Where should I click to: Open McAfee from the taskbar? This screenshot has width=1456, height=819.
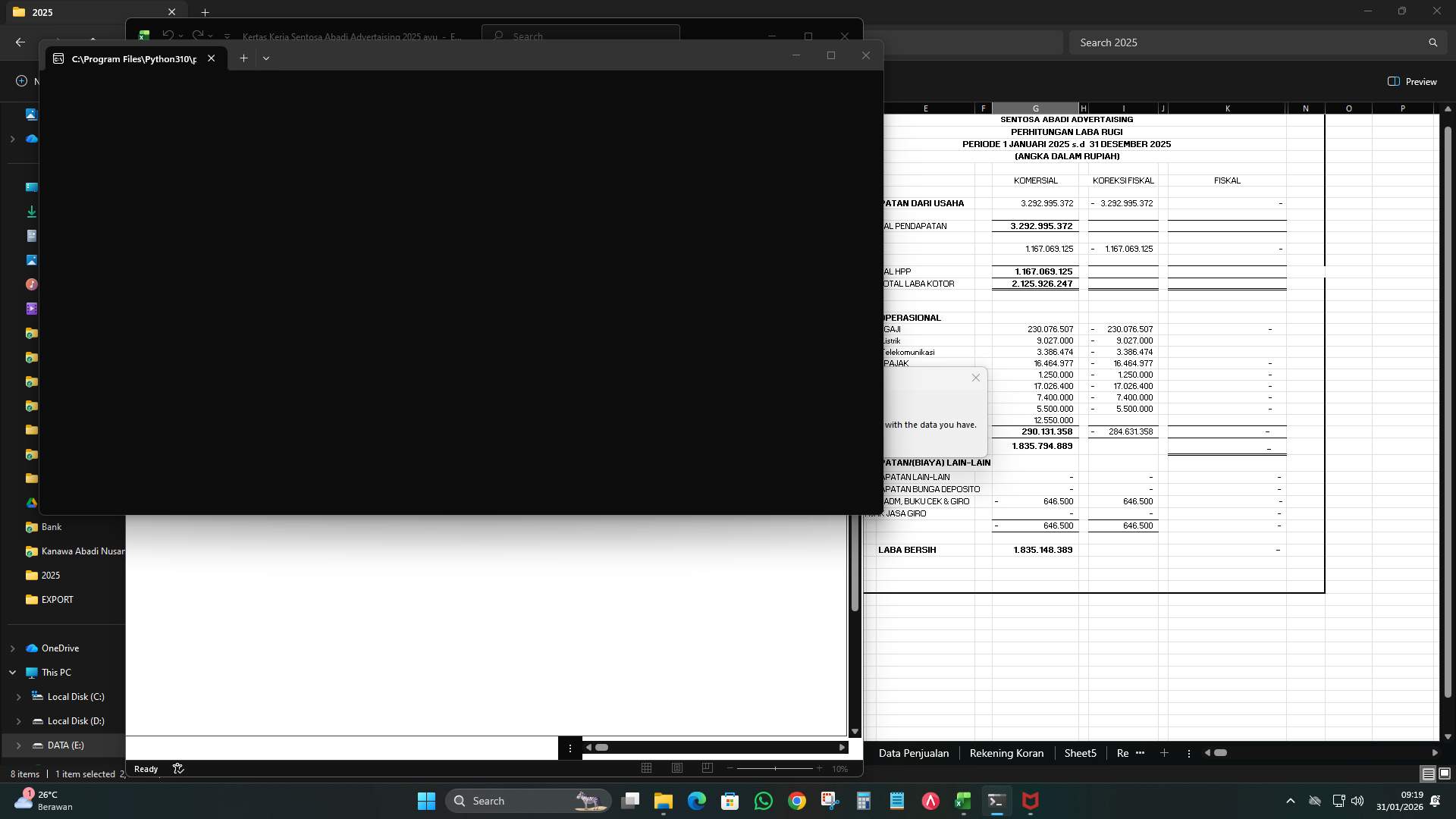click(1031, 801)
